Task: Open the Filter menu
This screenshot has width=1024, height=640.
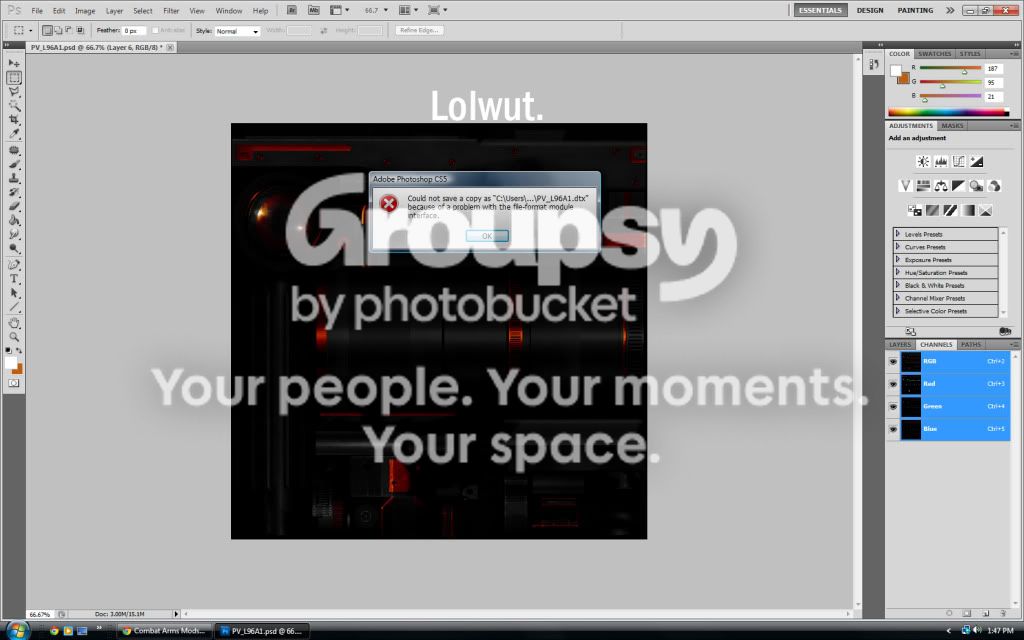Action: pyautogui.click(x=171, y=10)
